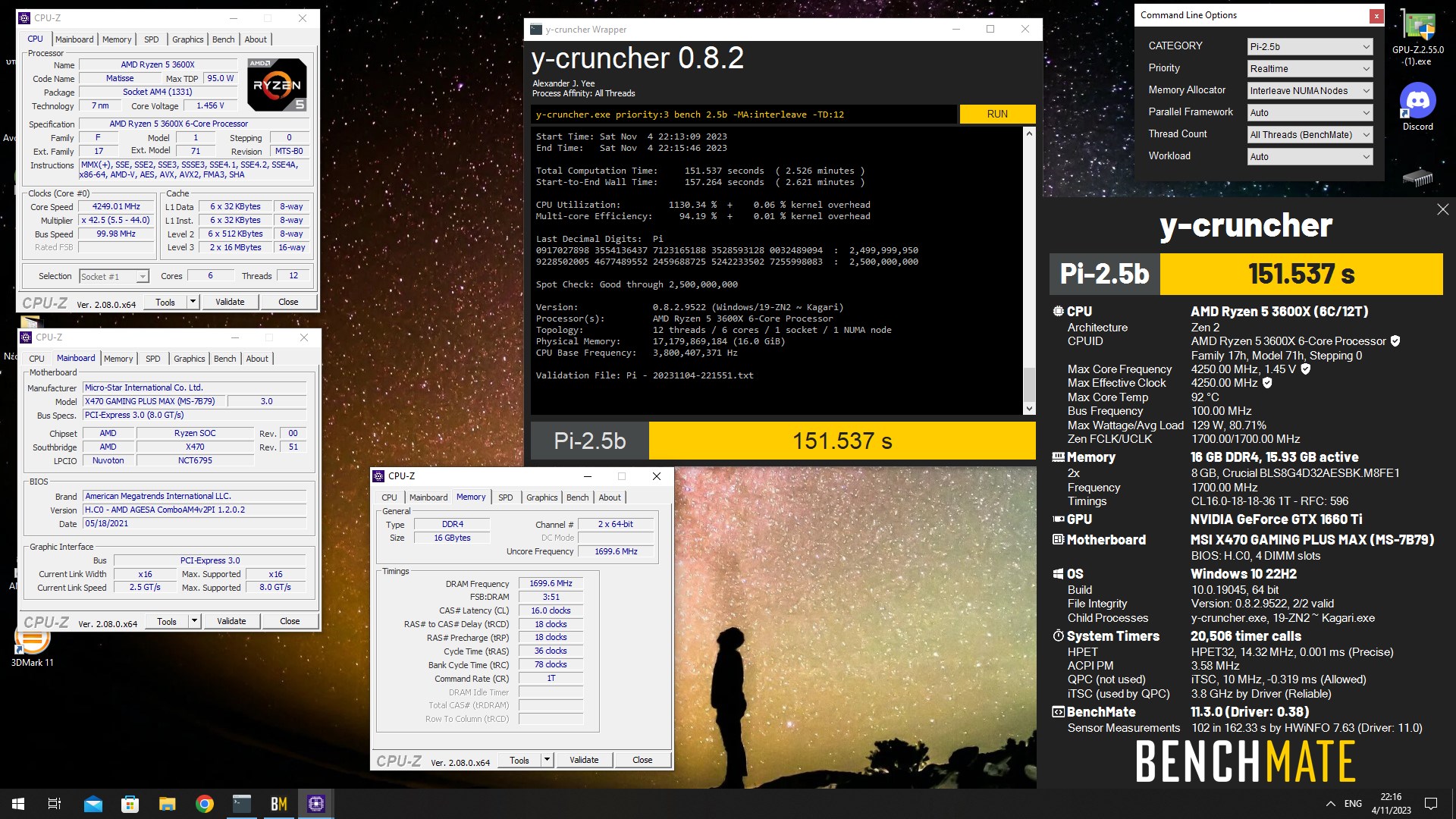
Task: Show hidden system tray icons
Action: 1330,804
